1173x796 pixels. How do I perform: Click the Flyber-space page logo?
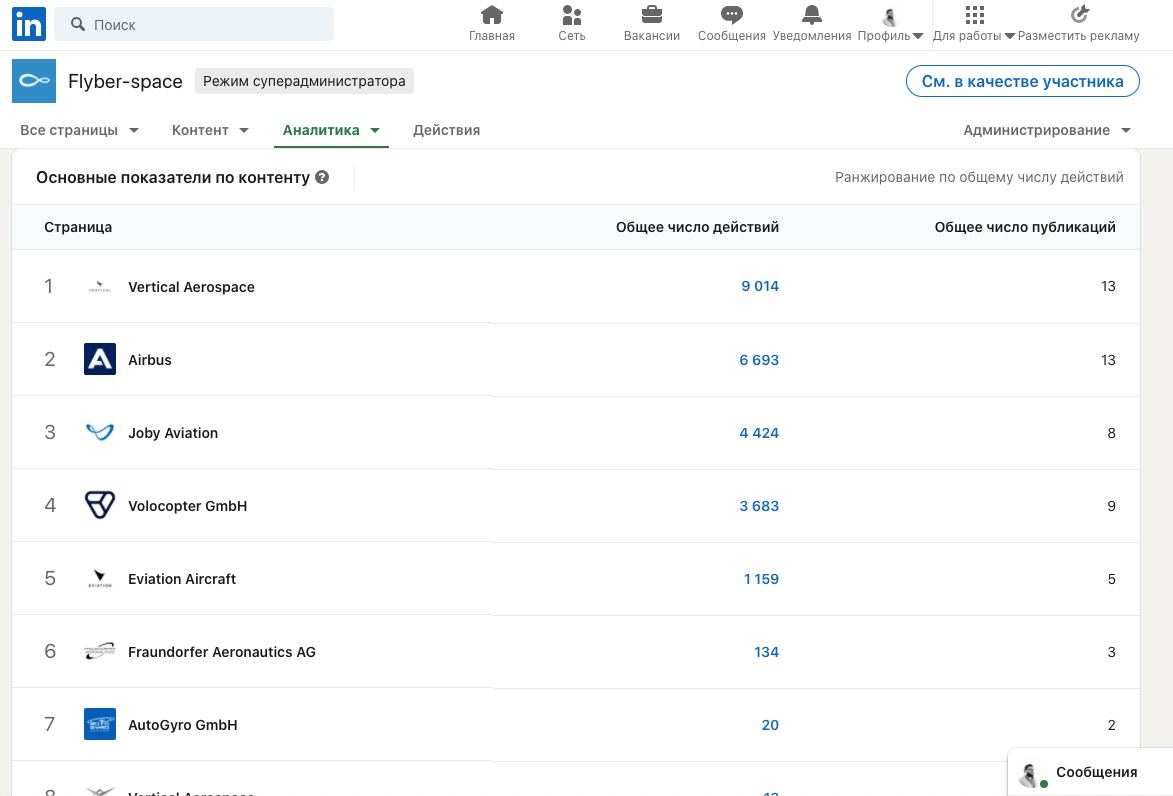34,81
